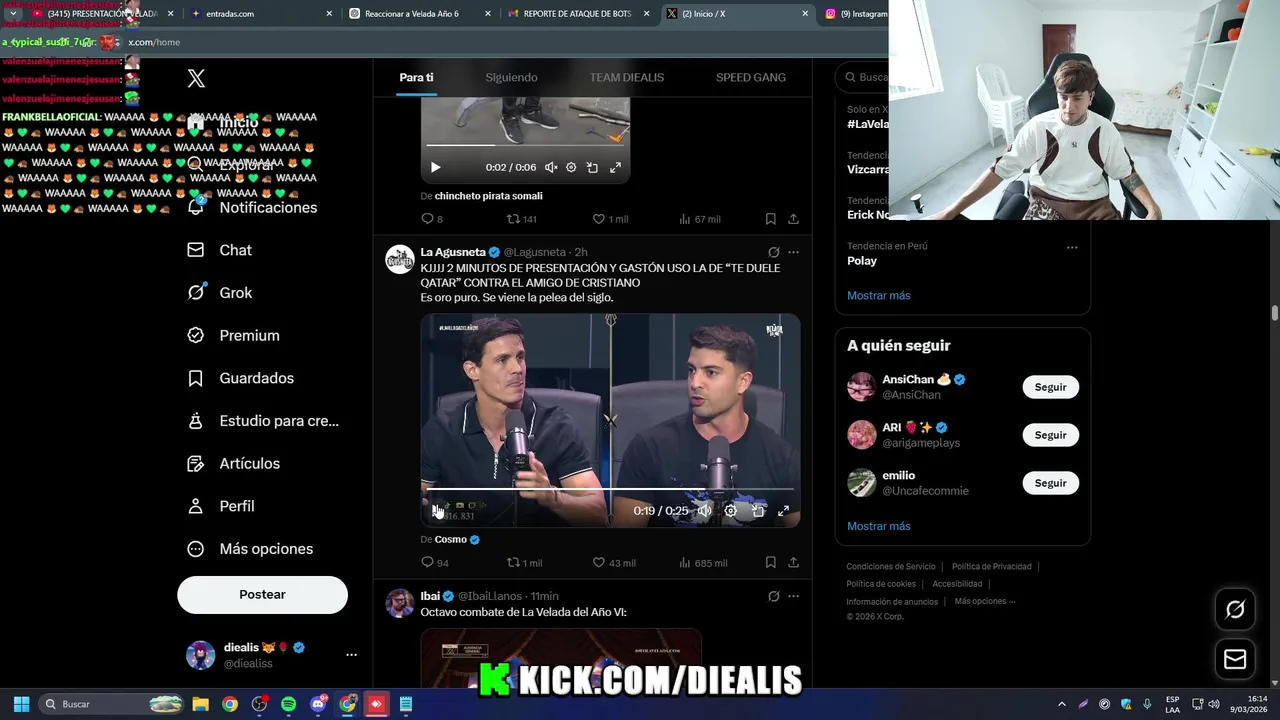The width and height of the screenshot is (1280, 720).
Task: Reply to La Agusneta post with 94 replies
Action: 435,563
